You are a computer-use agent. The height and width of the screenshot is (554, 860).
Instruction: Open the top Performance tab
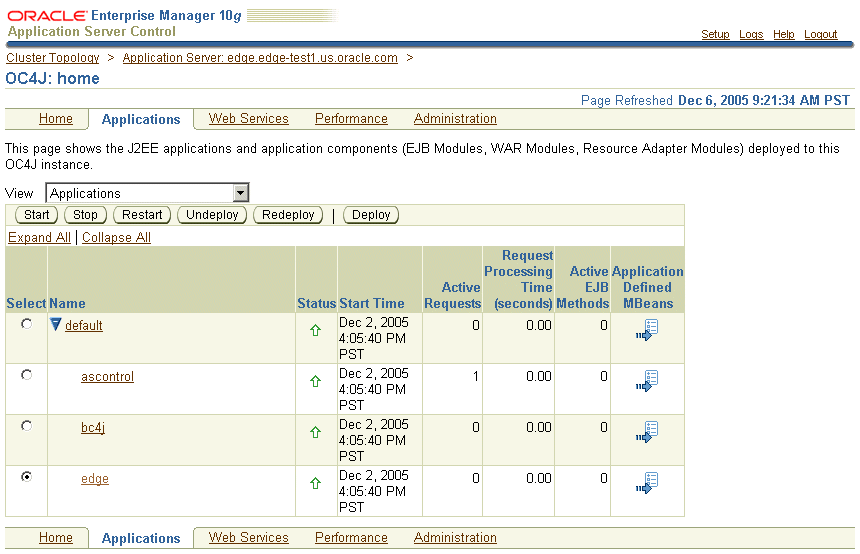pyautogui.click(x=351, y=118)
